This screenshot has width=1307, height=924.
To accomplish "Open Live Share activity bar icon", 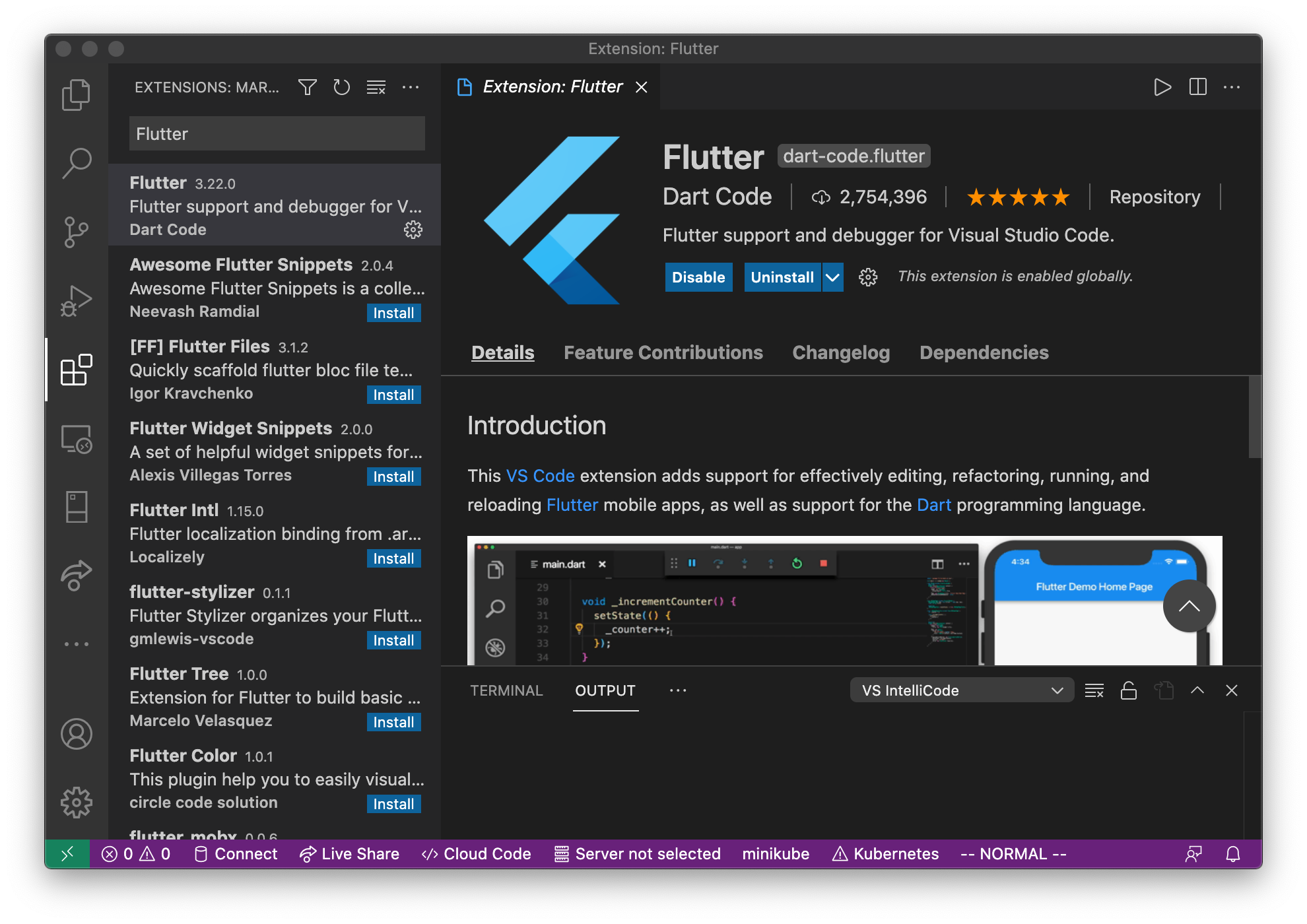I will [77, 575].
